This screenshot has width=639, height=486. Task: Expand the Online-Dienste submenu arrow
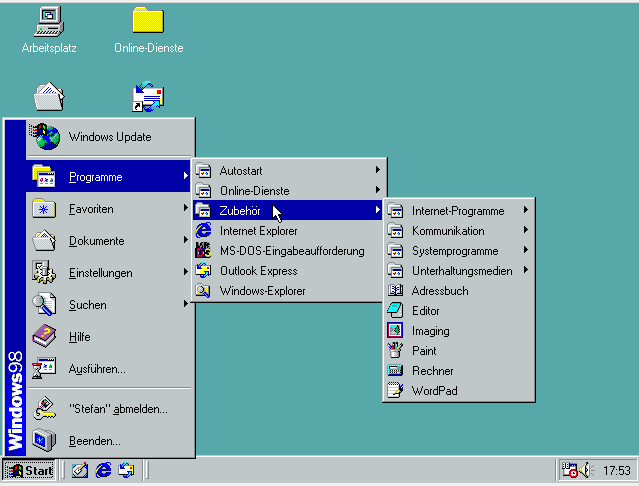pos(378,190)
